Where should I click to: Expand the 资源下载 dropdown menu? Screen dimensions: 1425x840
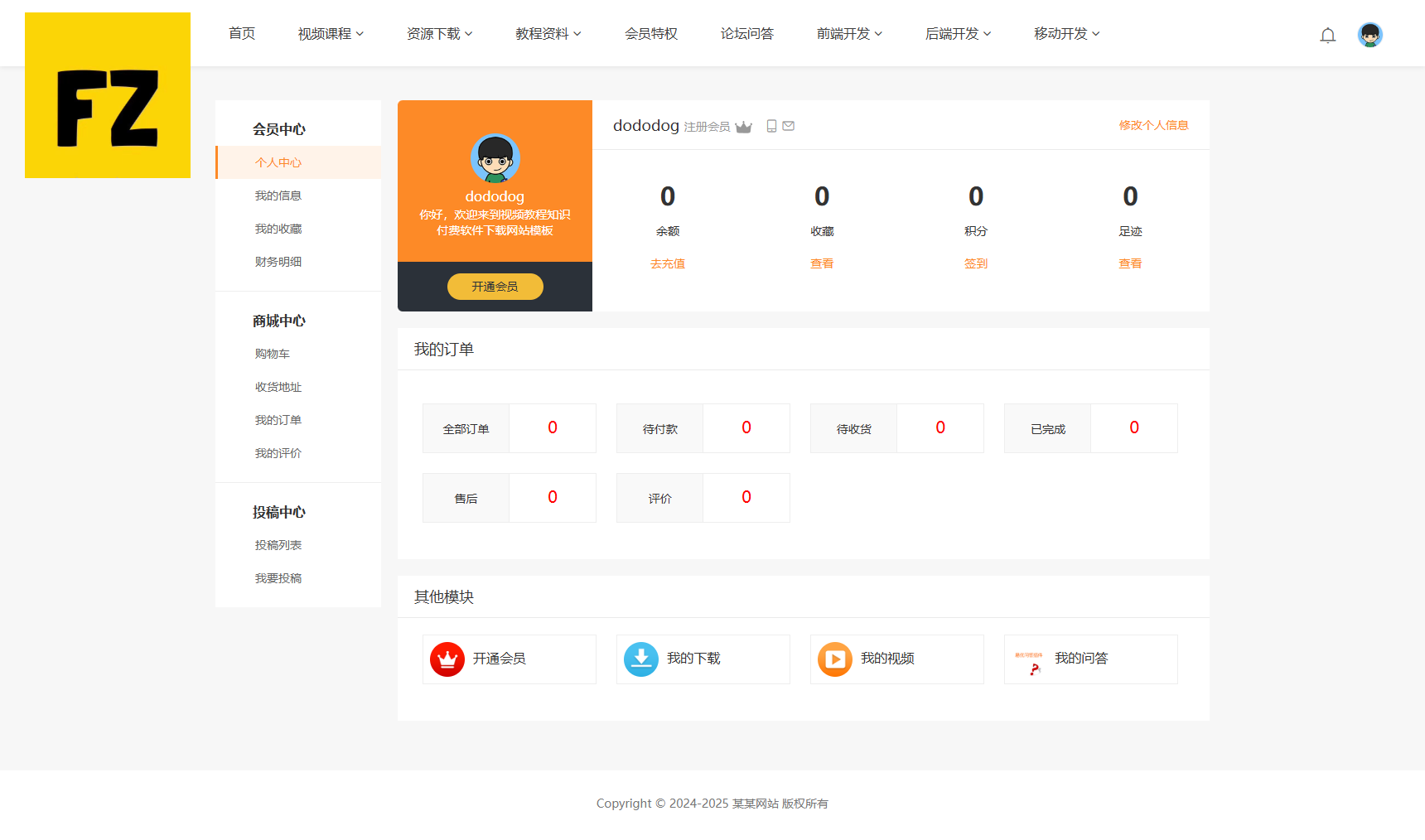439,34
